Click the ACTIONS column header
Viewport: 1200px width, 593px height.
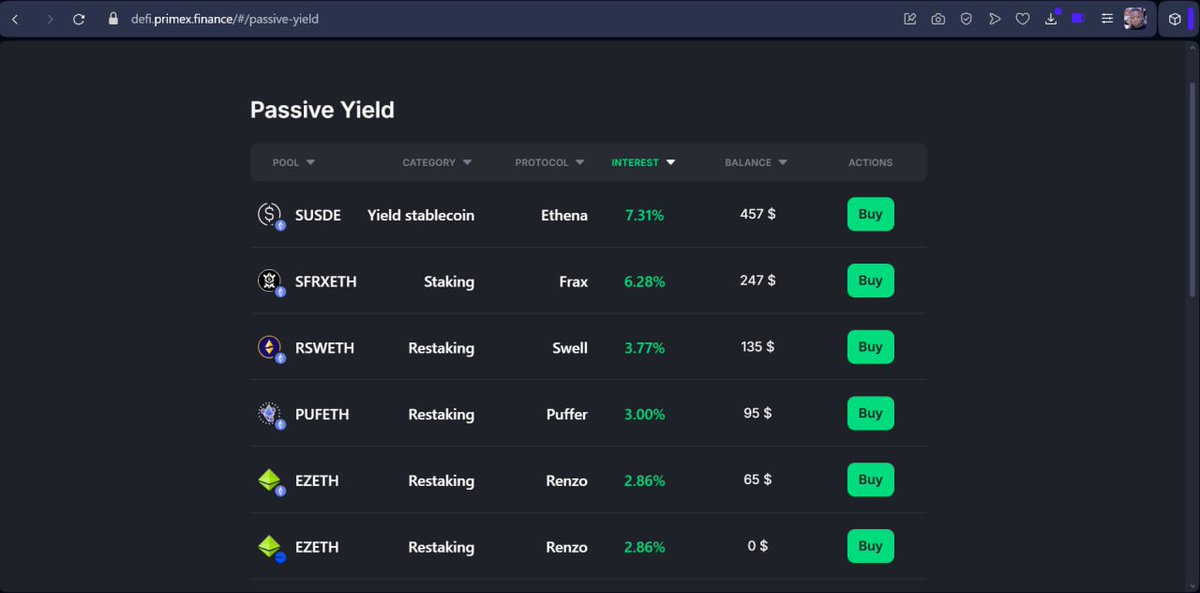pyautogui.click(x=870, y=162)
